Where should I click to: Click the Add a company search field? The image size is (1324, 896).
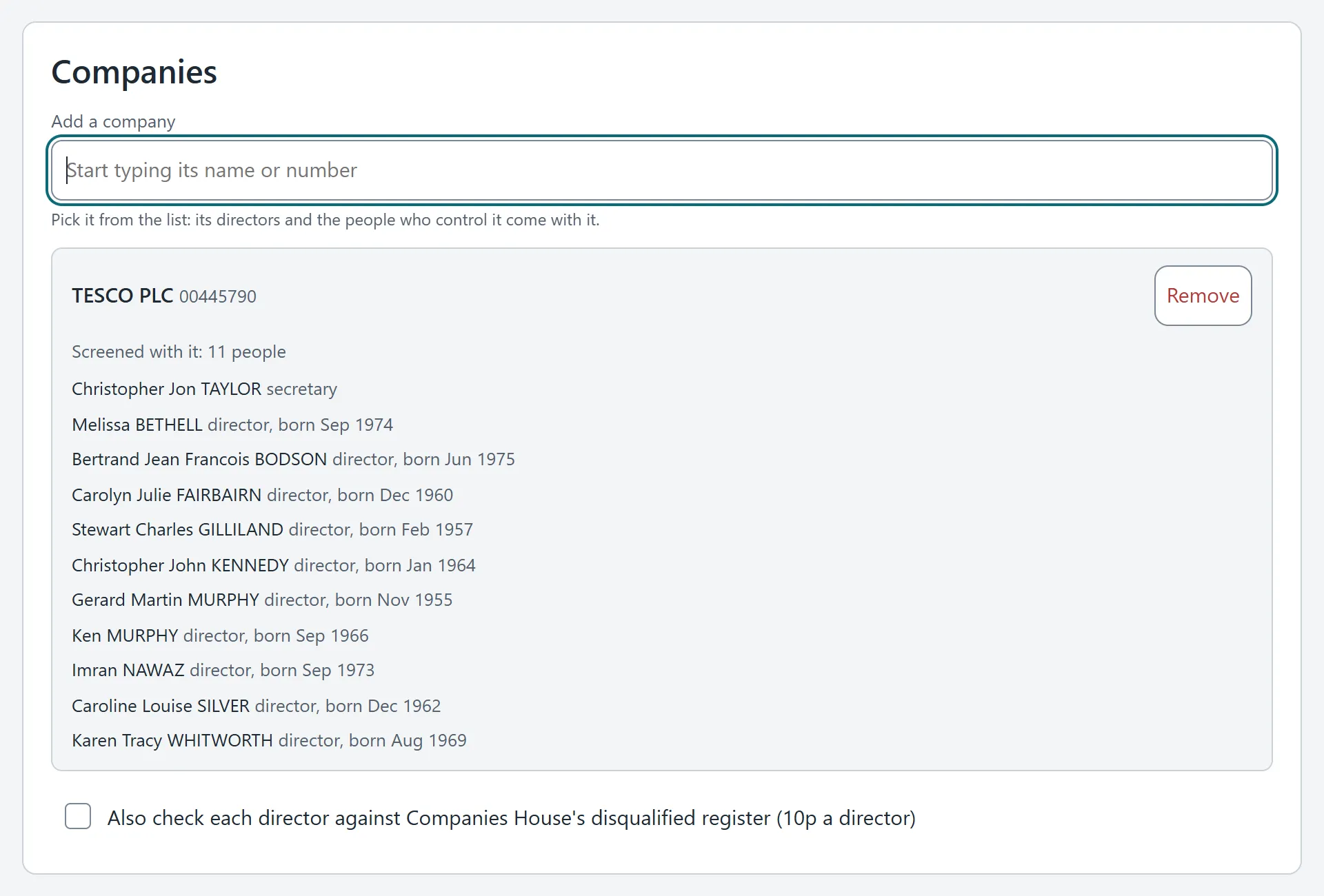(661, 170)
